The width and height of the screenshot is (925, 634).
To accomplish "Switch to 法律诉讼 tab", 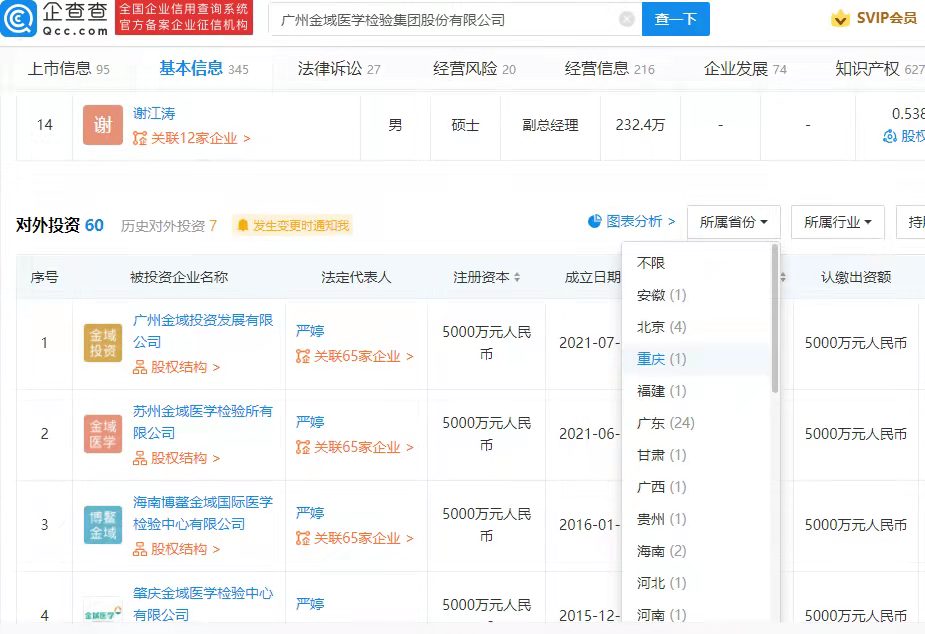I will 339,69.
